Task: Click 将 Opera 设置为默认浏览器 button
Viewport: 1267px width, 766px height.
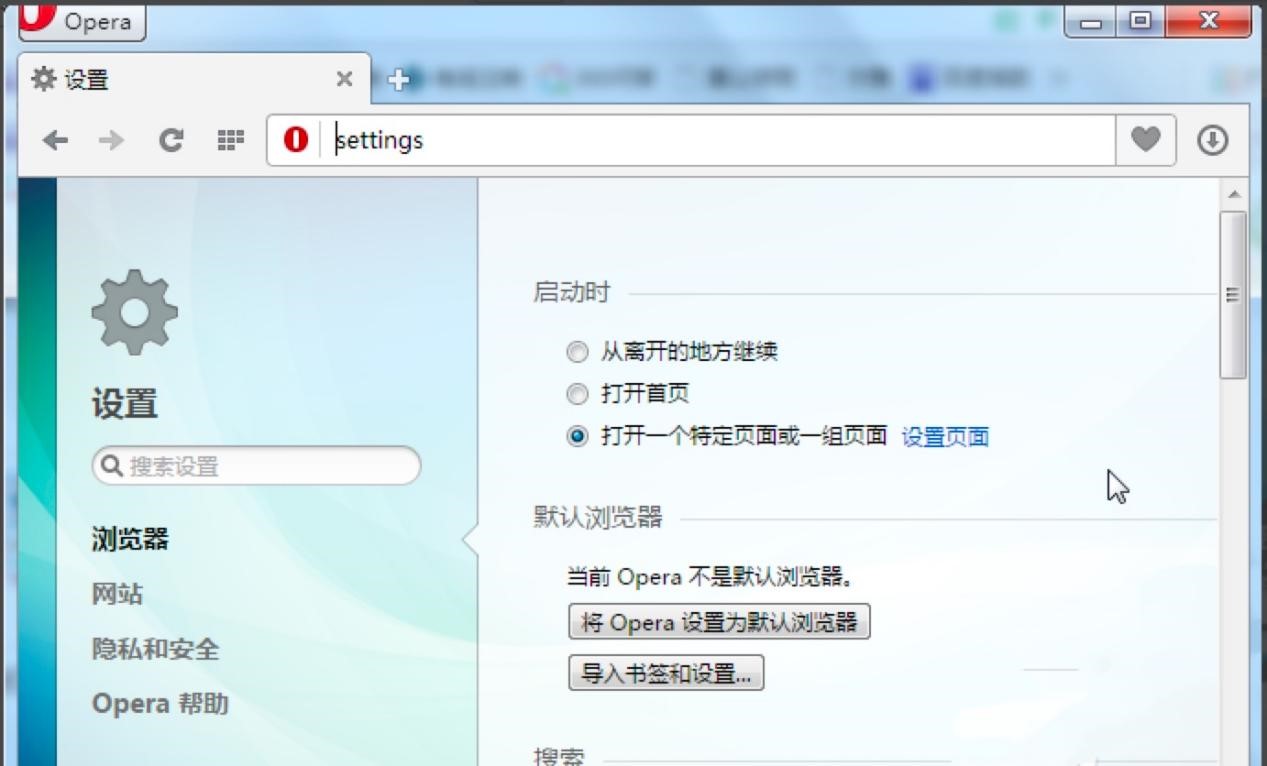Action: (719, 621)
